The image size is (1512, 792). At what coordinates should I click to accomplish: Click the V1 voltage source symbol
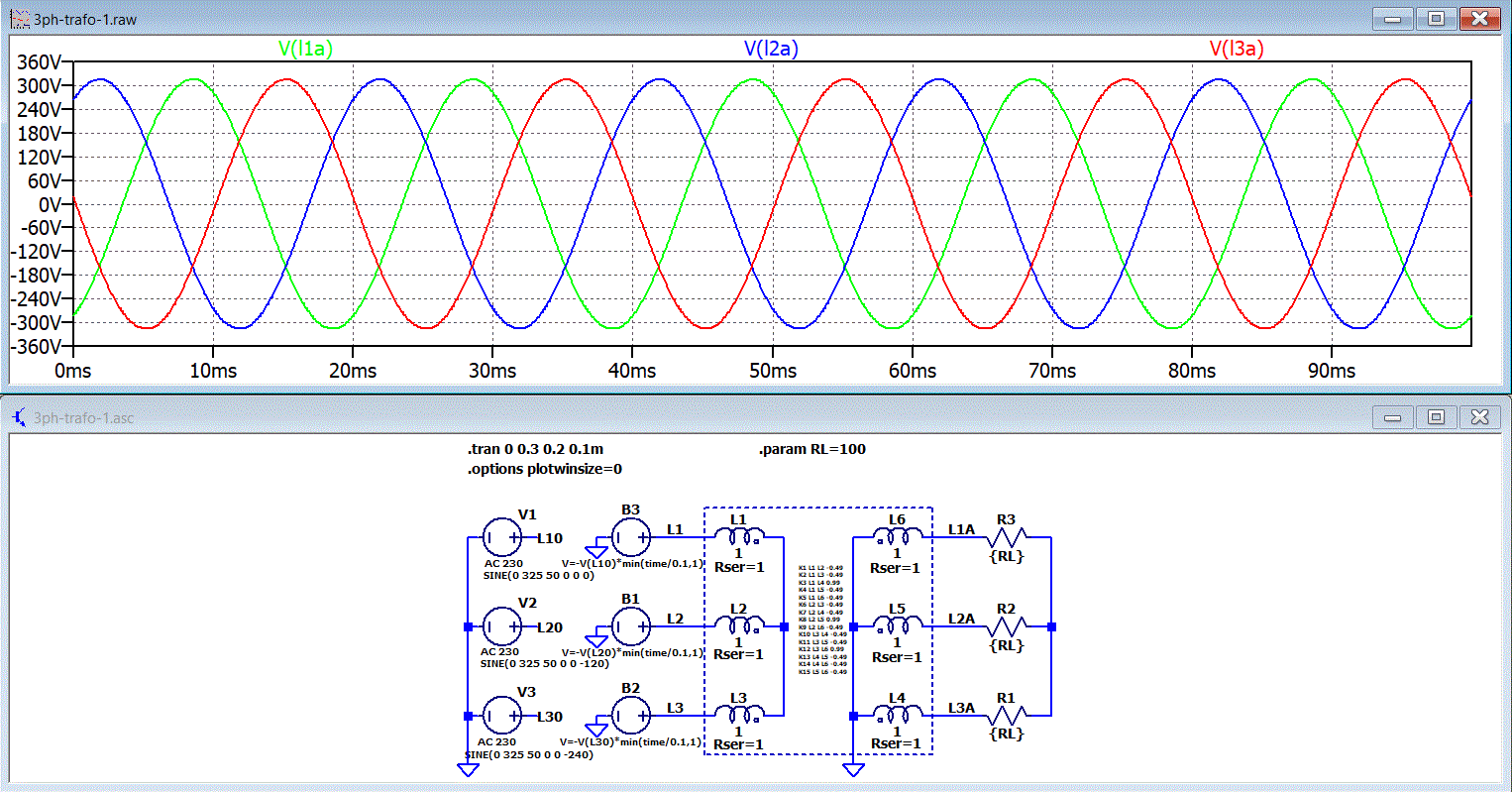click(x=502, y=538)
